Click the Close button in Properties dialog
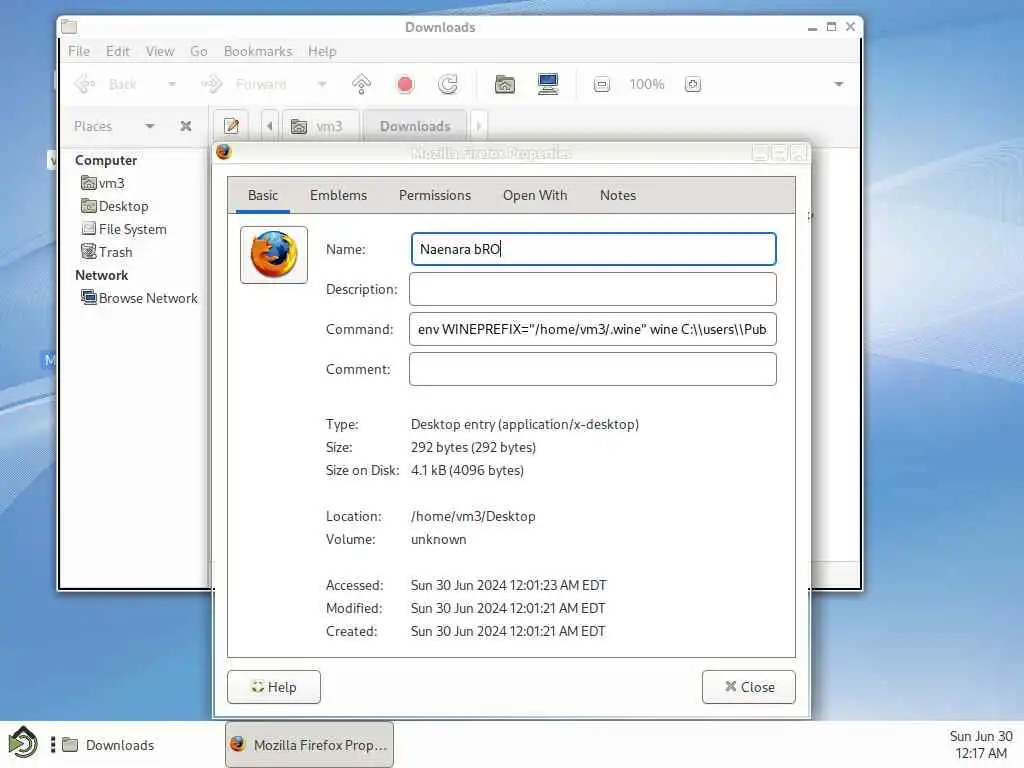The height and width of the screenshot is (768, 1024). click(748, 687)
